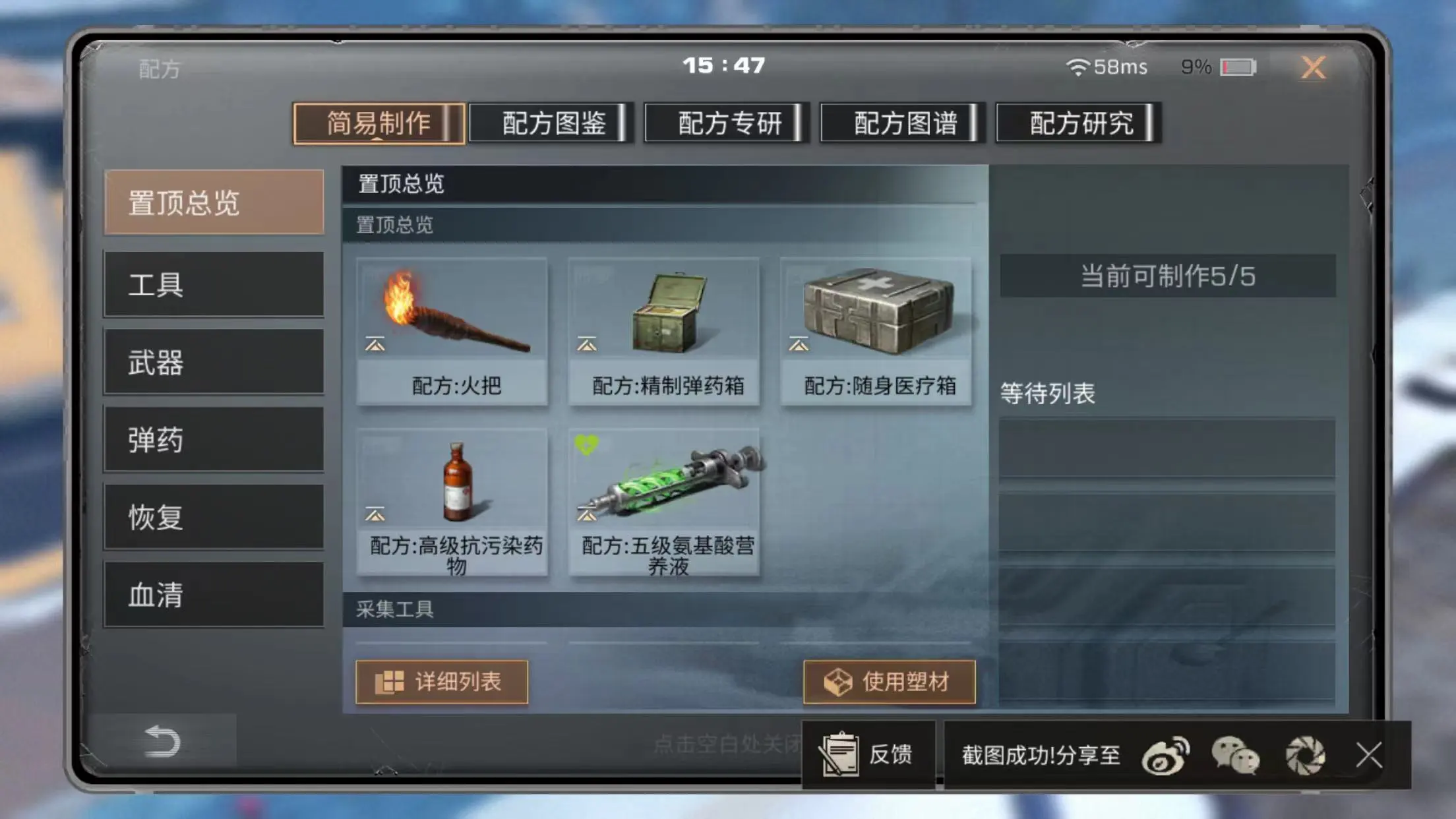1456x819 pixels.
Task: Close the recipe panel with orange X
Action: 1313,67
